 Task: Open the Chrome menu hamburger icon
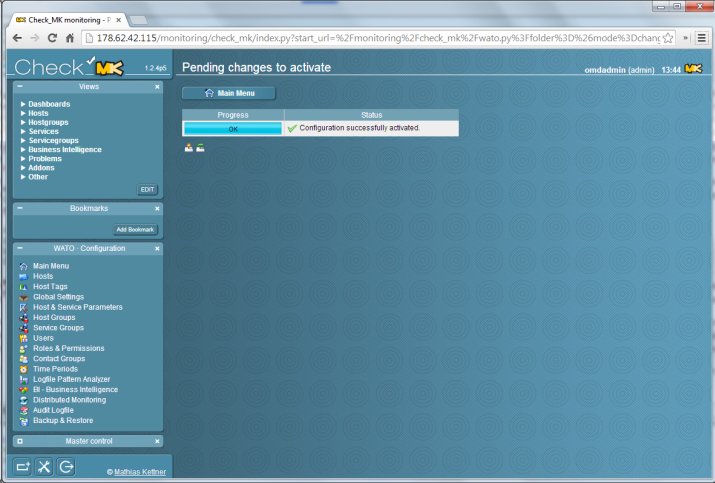coord(702,38)
